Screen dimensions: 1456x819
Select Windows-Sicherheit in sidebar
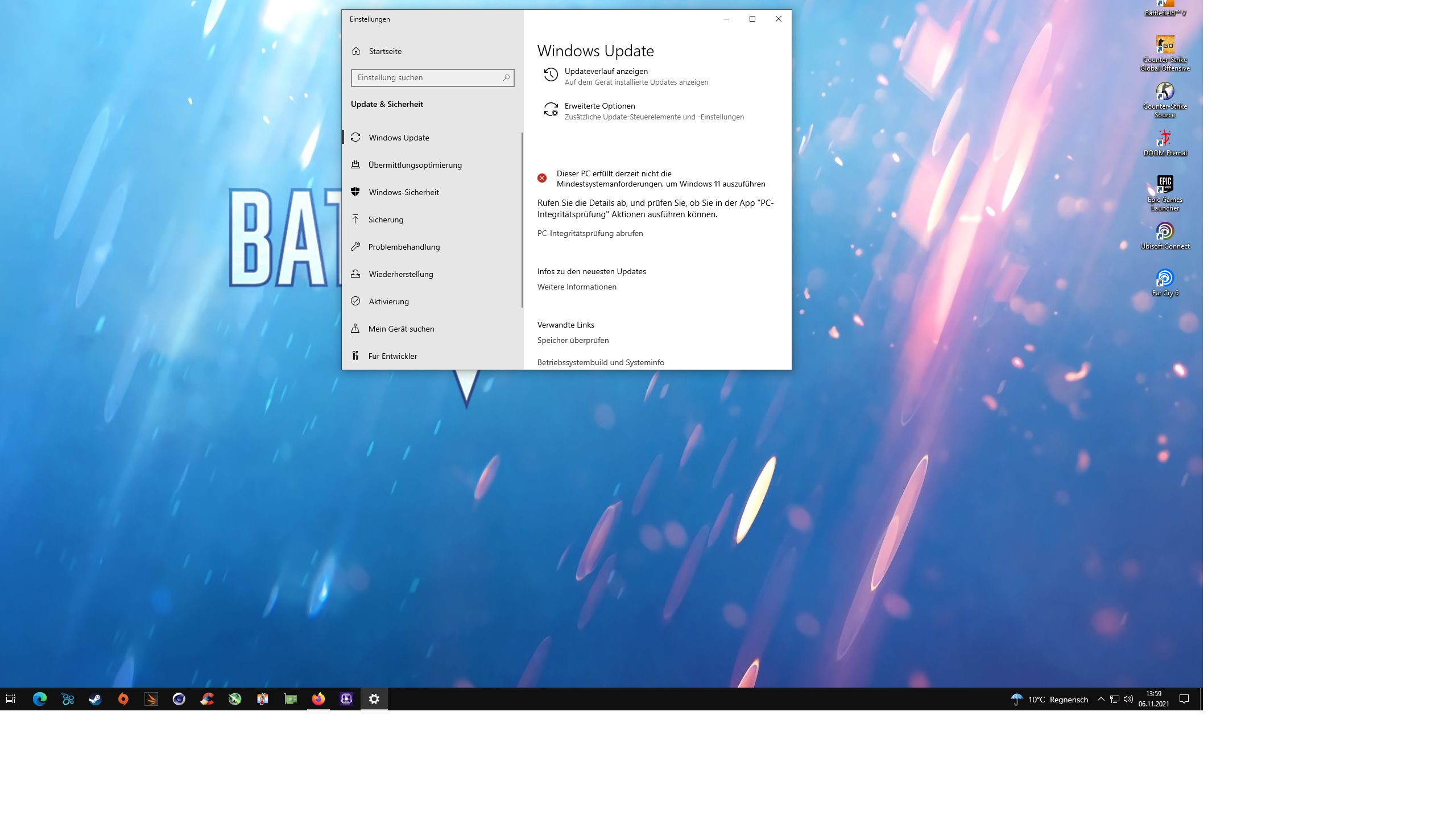tap(403, 192)
